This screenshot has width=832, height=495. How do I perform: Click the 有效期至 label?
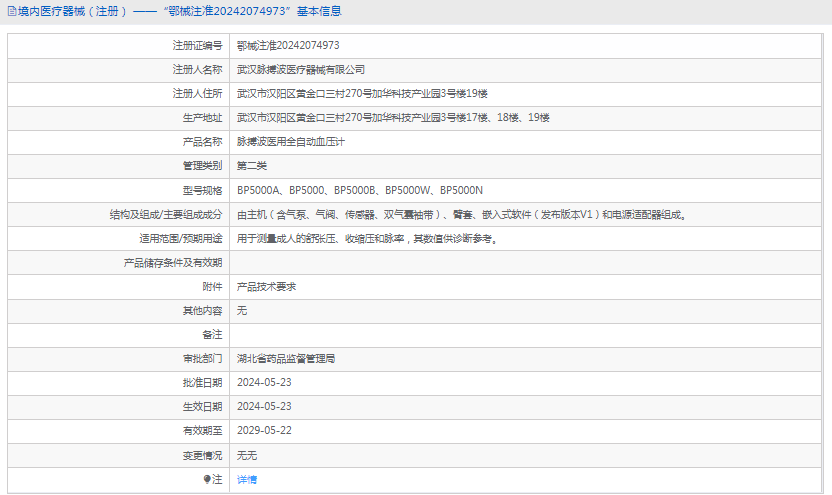coord(203,431)
